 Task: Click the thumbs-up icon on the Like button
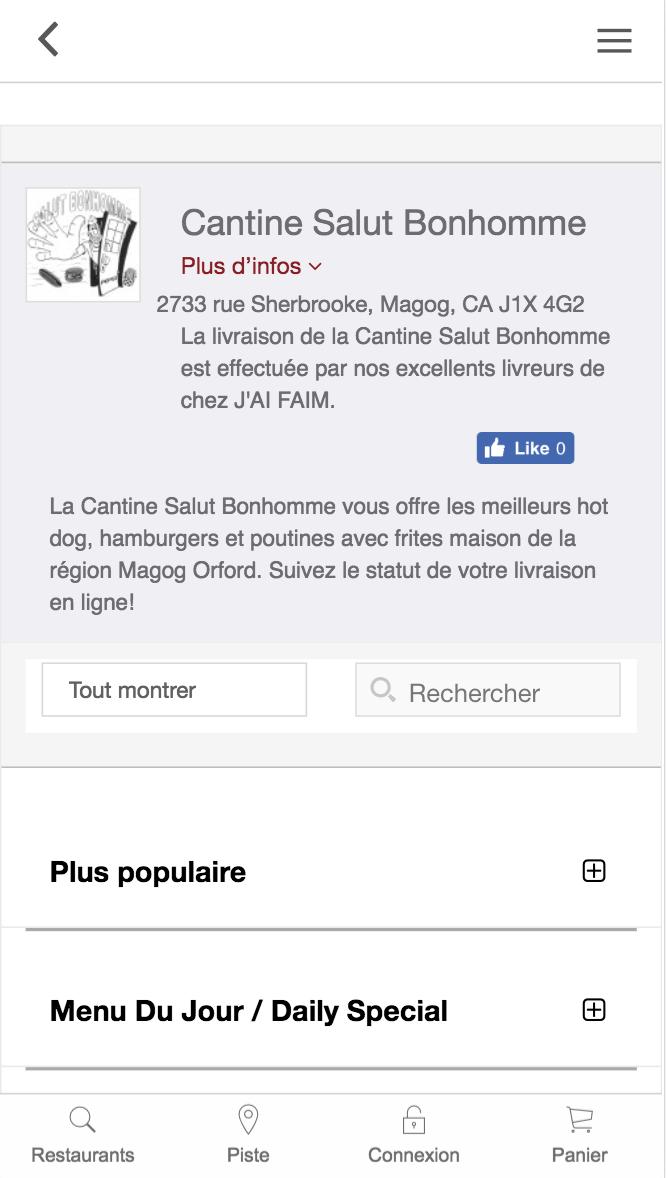[496, 448]
